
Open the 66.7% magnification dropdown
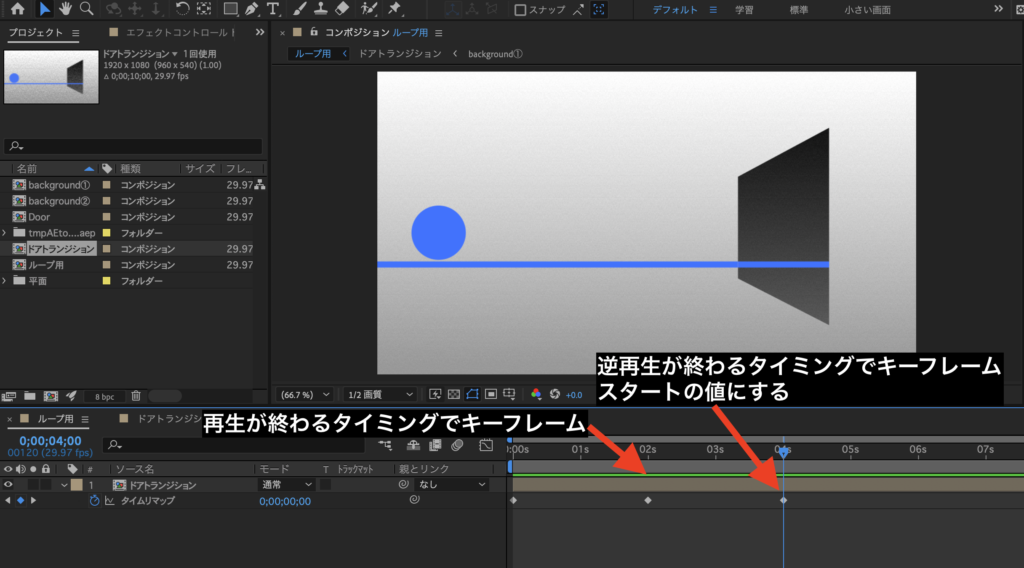[x=302, y=394]
